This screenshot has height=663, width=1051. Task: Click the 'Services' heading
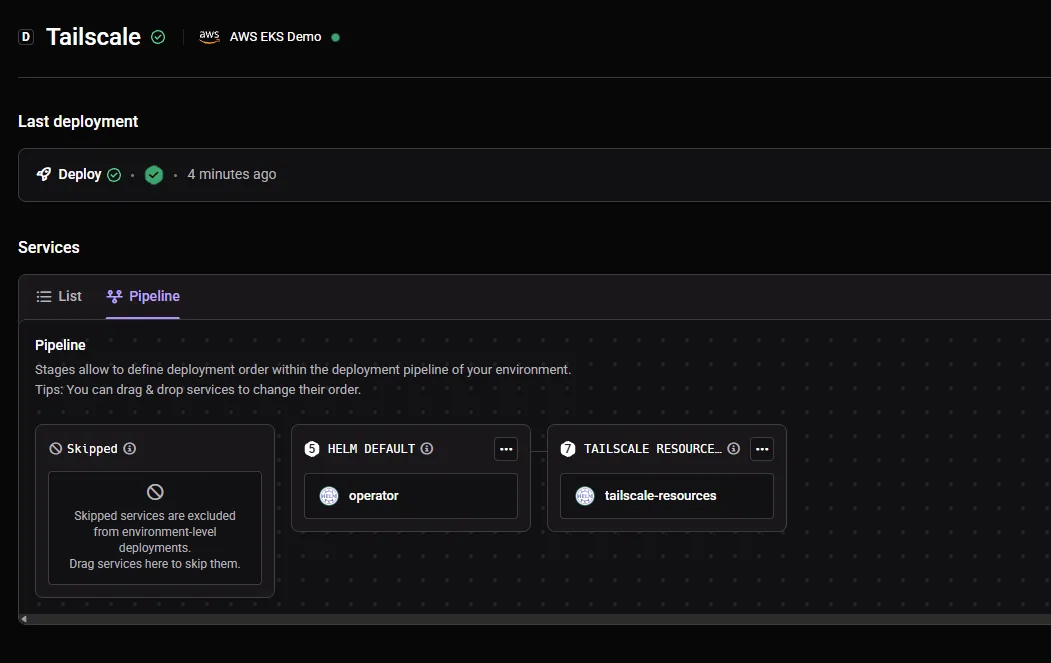(49, 247)
